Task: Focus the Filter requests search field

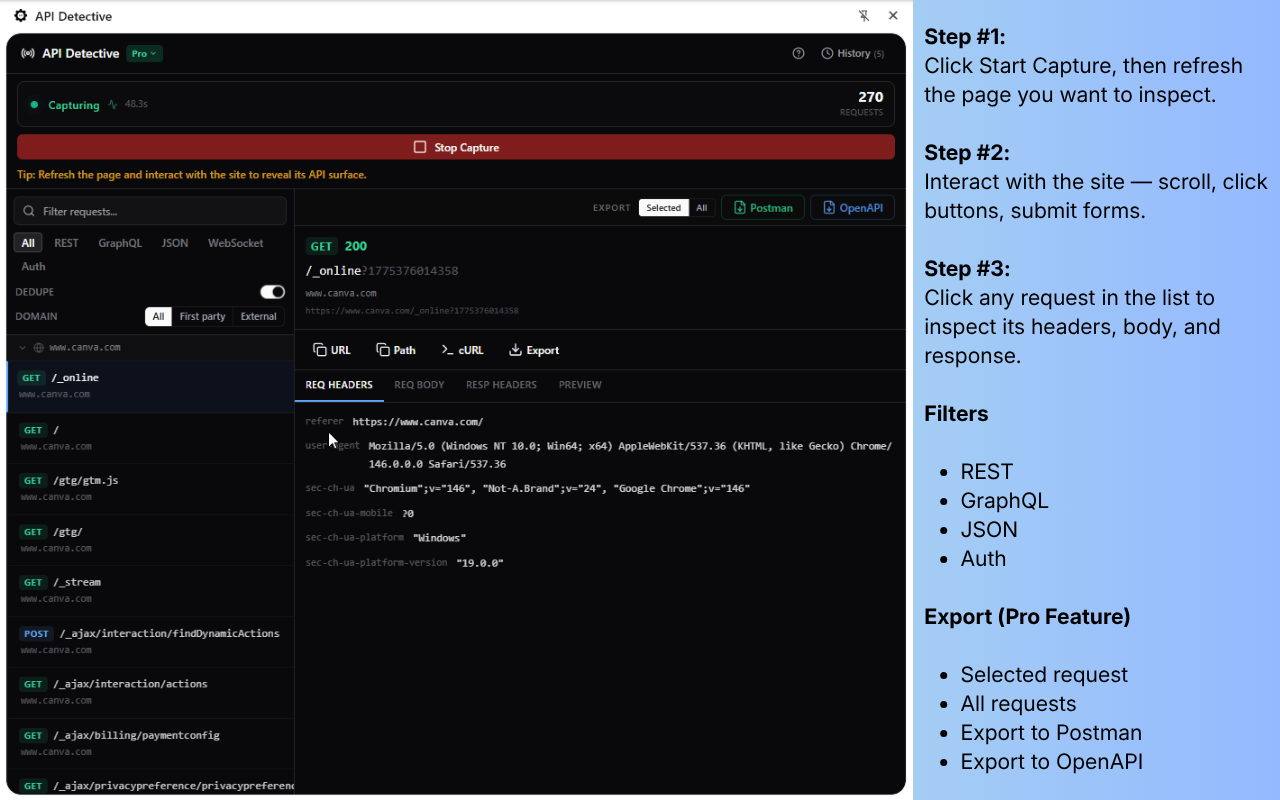Action: 150,211
